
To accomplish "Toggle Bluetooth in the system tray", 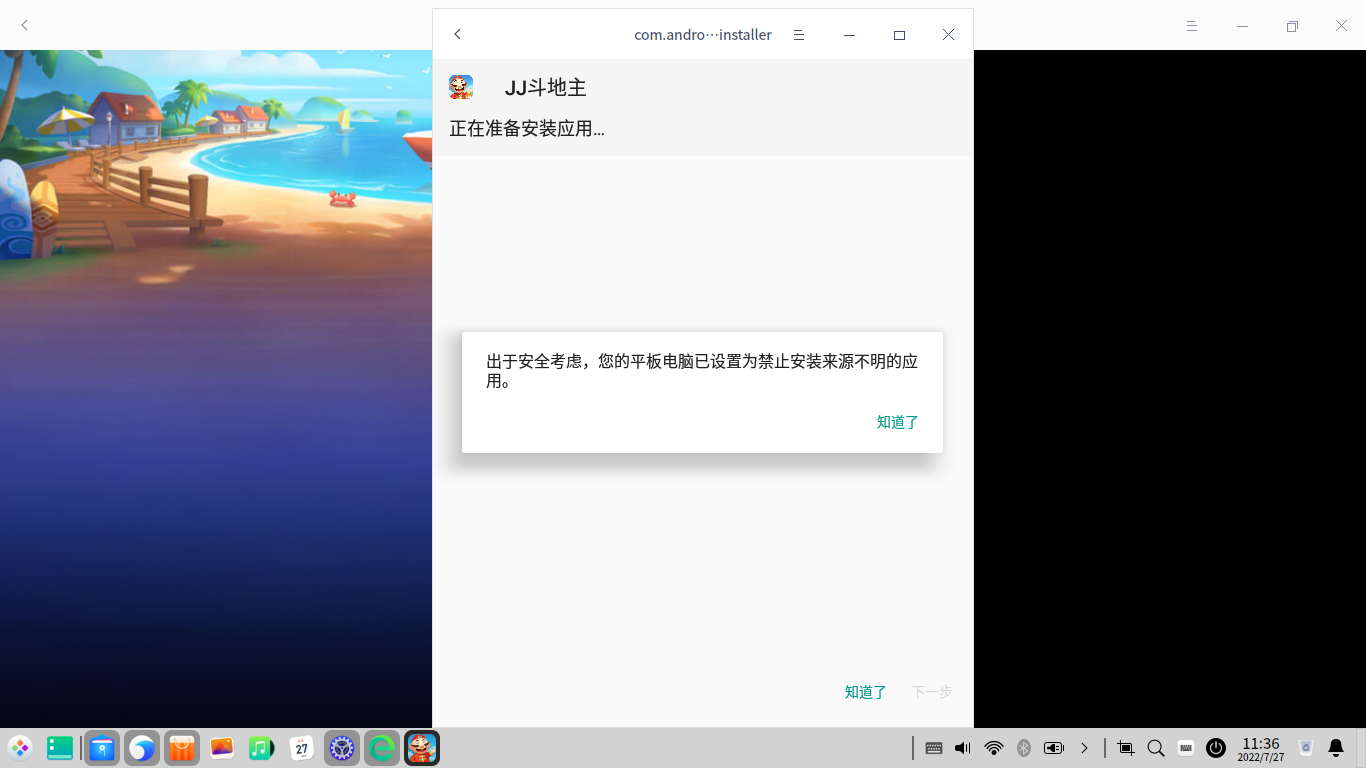I will tap(1023, 747).
